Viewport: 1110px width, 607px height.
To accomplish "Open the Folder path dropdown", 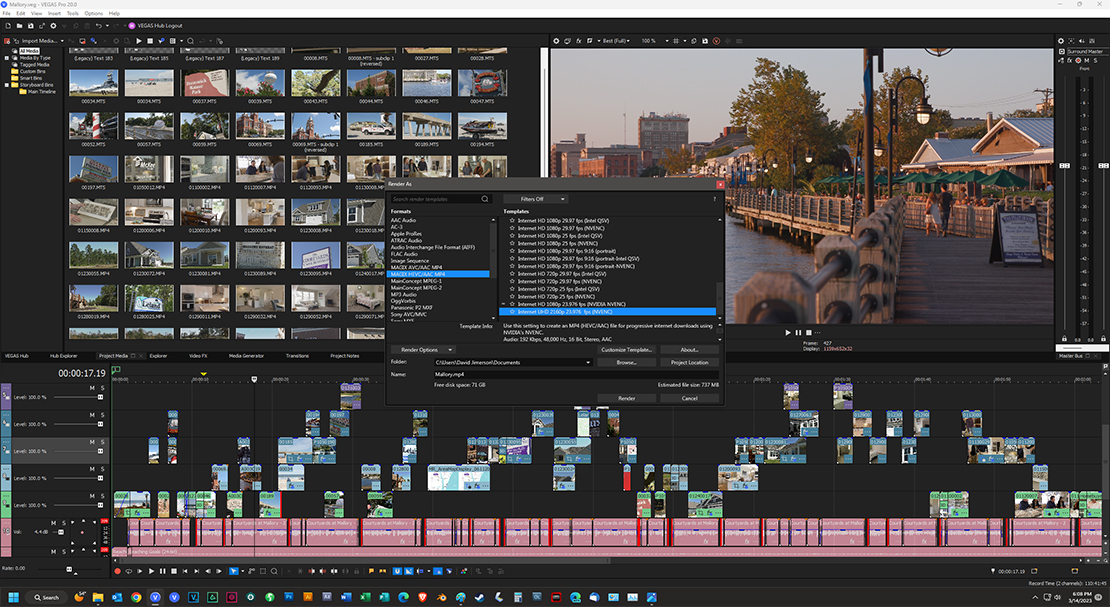I will [x=588, y=363].
